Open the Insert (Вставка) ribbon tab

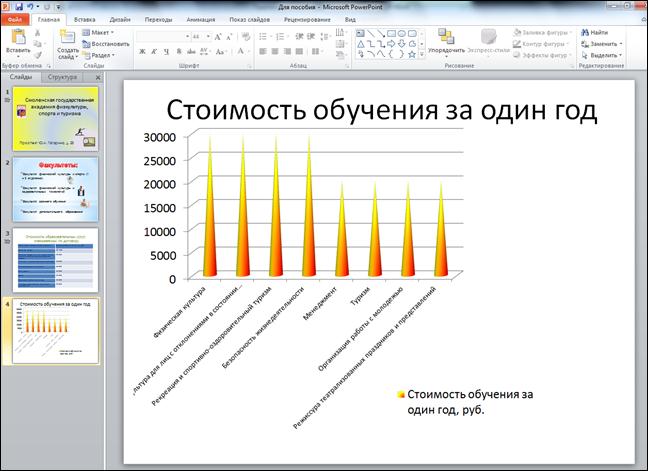(x=85, y=19)
